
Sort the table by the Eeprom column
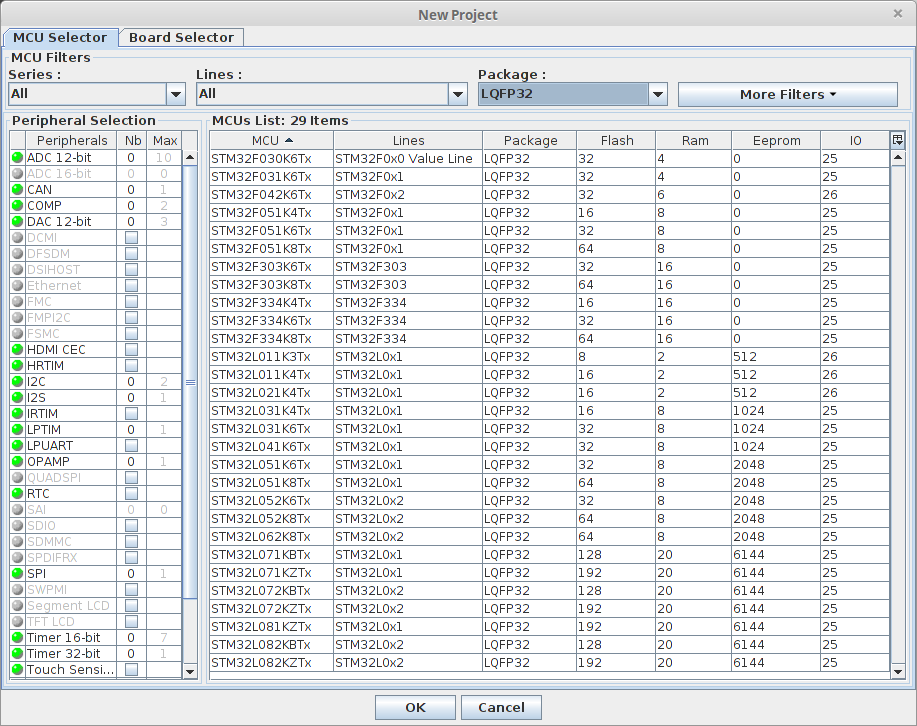[x=776, y=140]
